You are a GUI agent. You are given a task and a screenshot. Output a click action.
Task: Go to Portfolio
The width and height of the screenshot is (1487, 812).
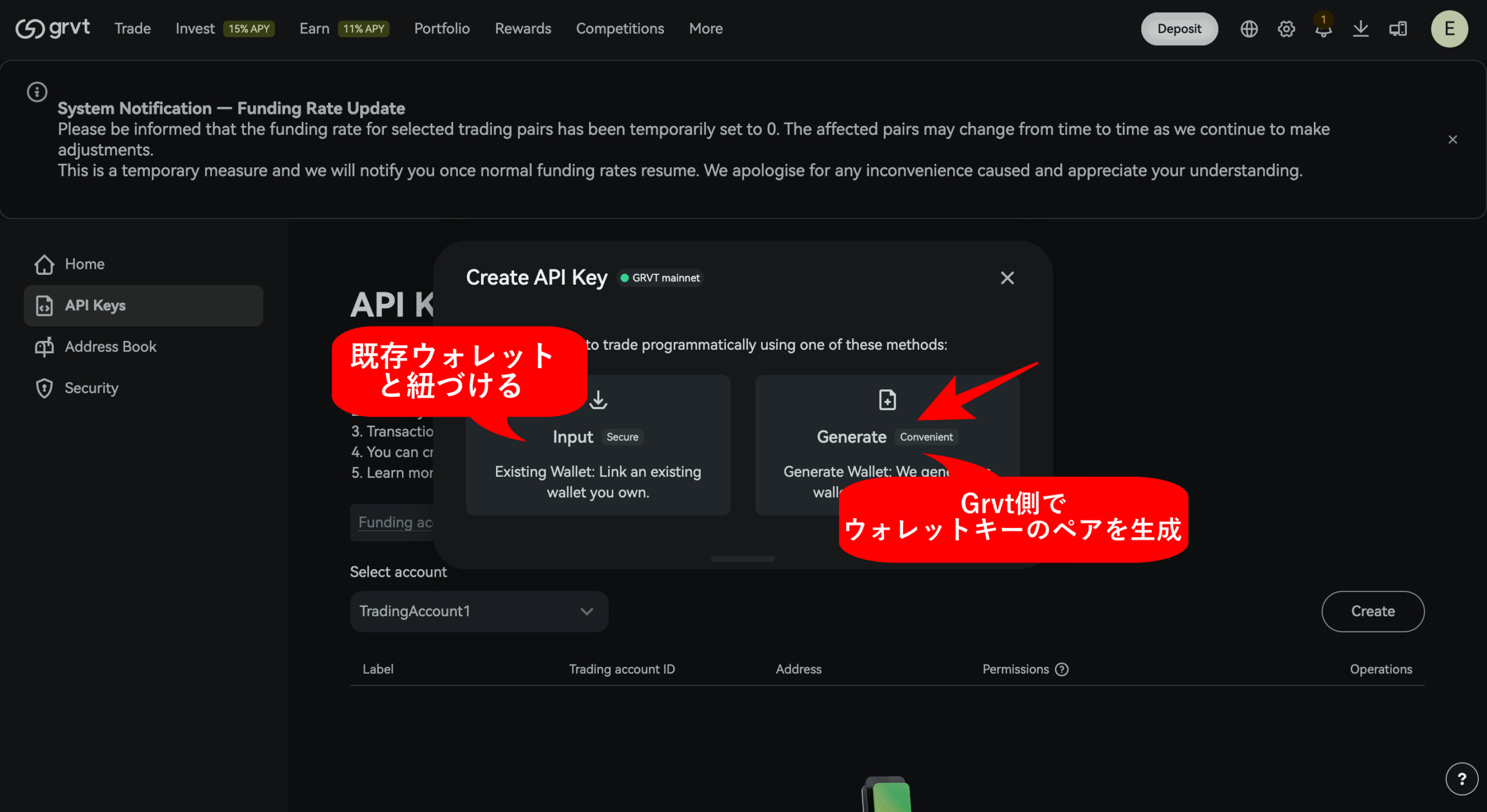(441, 28)
